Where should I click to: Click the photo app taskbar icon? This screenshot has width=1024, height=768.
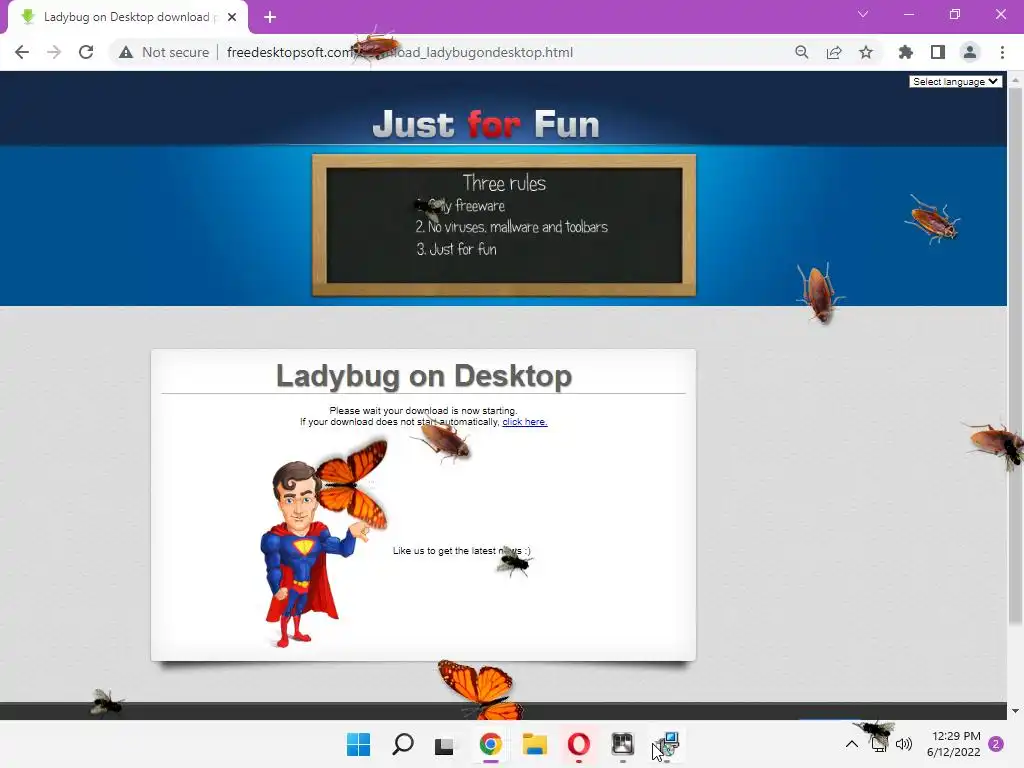point(622,744)
